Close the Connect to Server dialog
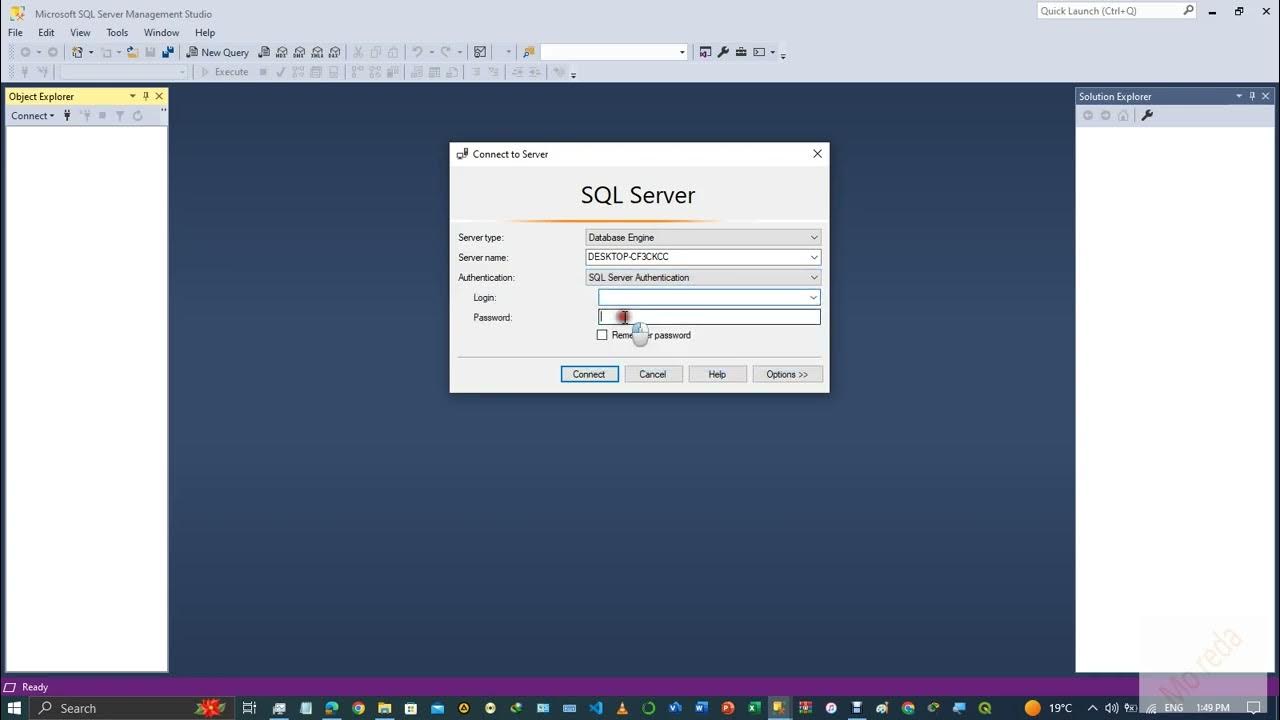The width and height of the screenshot is (1280, 720). click(817, 154)
